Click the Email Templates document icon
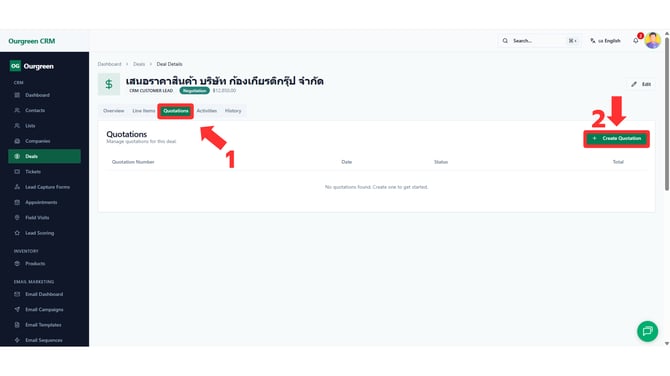Viewport: 670px width, 376px height. 17,325
